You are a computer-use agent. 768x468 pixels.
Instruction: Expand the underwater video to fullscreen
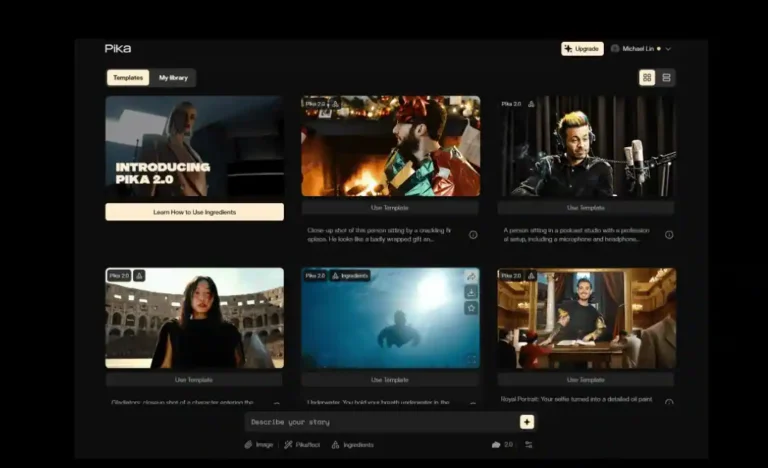tap(471, 359)
